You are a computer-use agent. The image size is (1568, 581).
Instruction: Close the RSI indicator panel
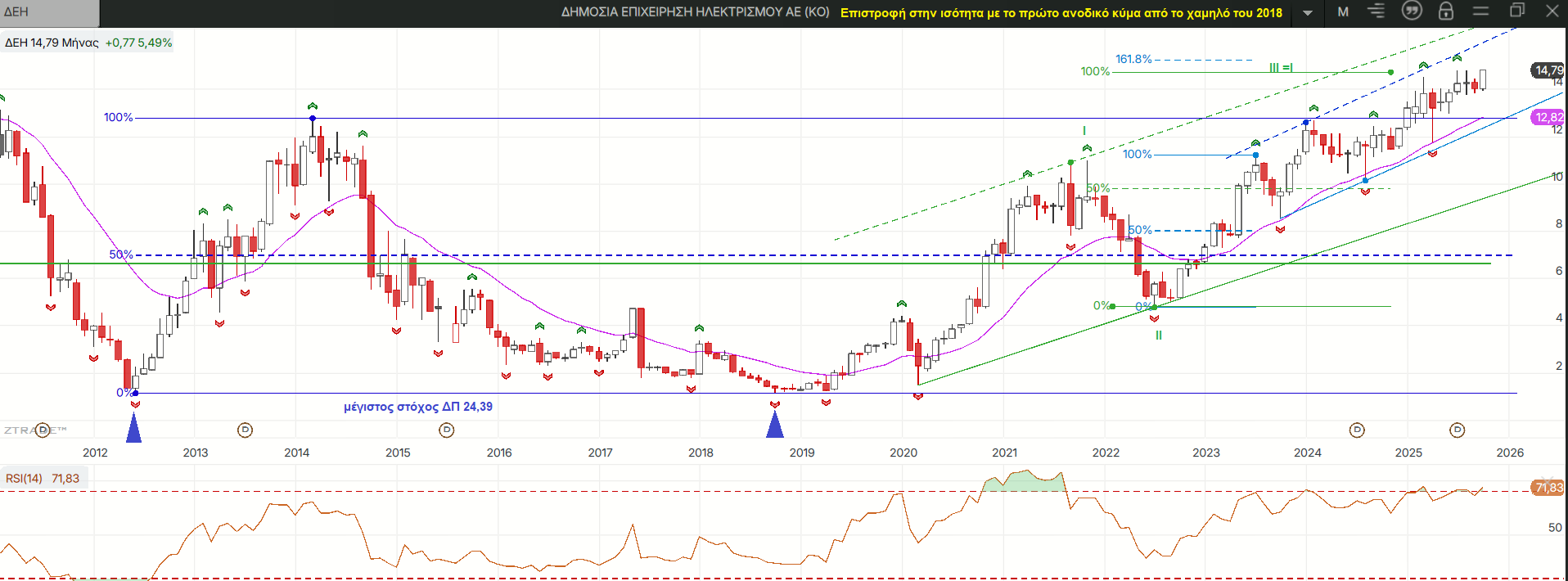click(1547, 480)
